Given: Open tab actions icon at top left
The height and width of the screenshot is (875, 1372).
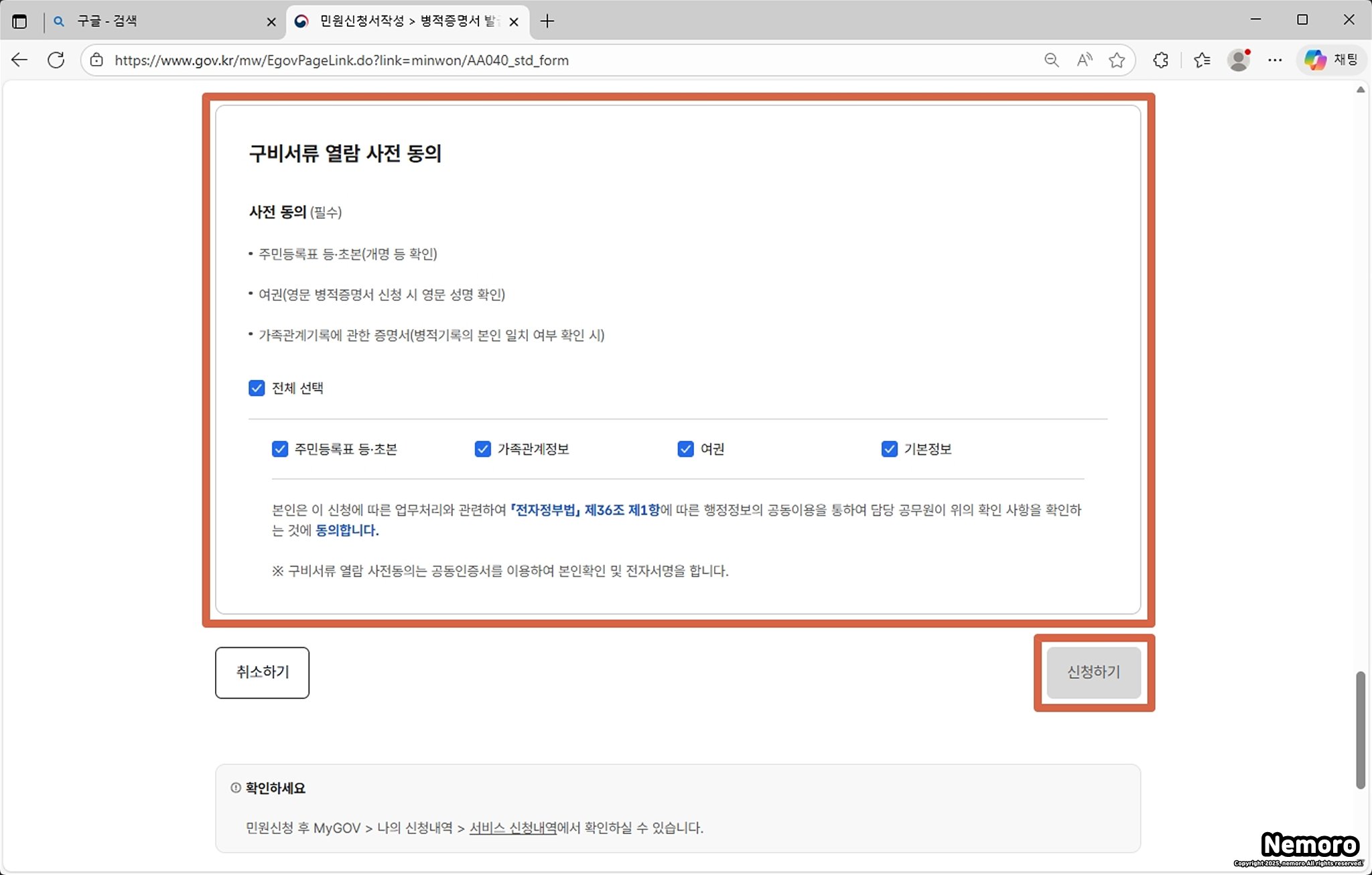Looking at the screenshot, I should (19, 21).
